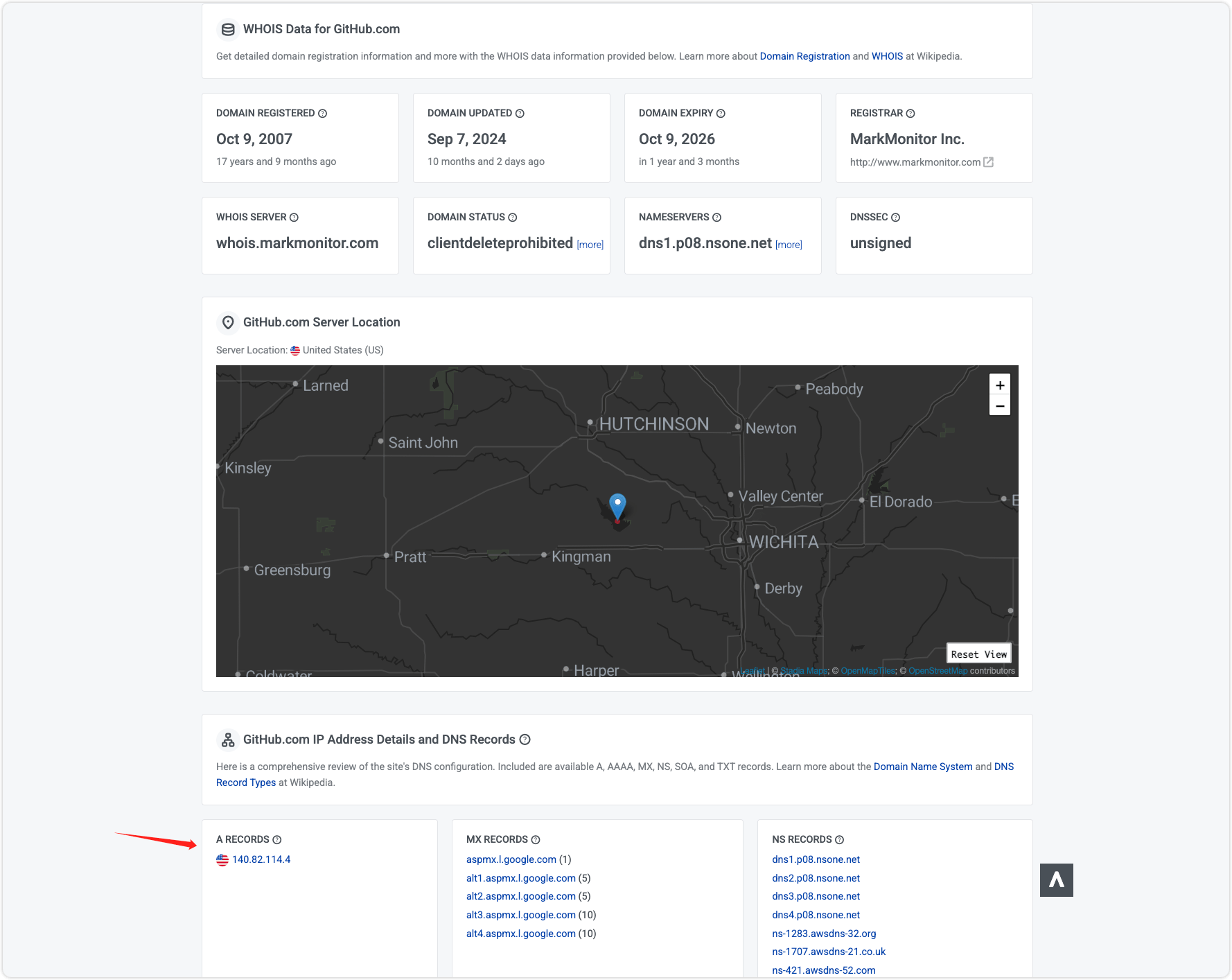
Task: Open aspmx.l.google.com MX record
Action: point(511,859)
